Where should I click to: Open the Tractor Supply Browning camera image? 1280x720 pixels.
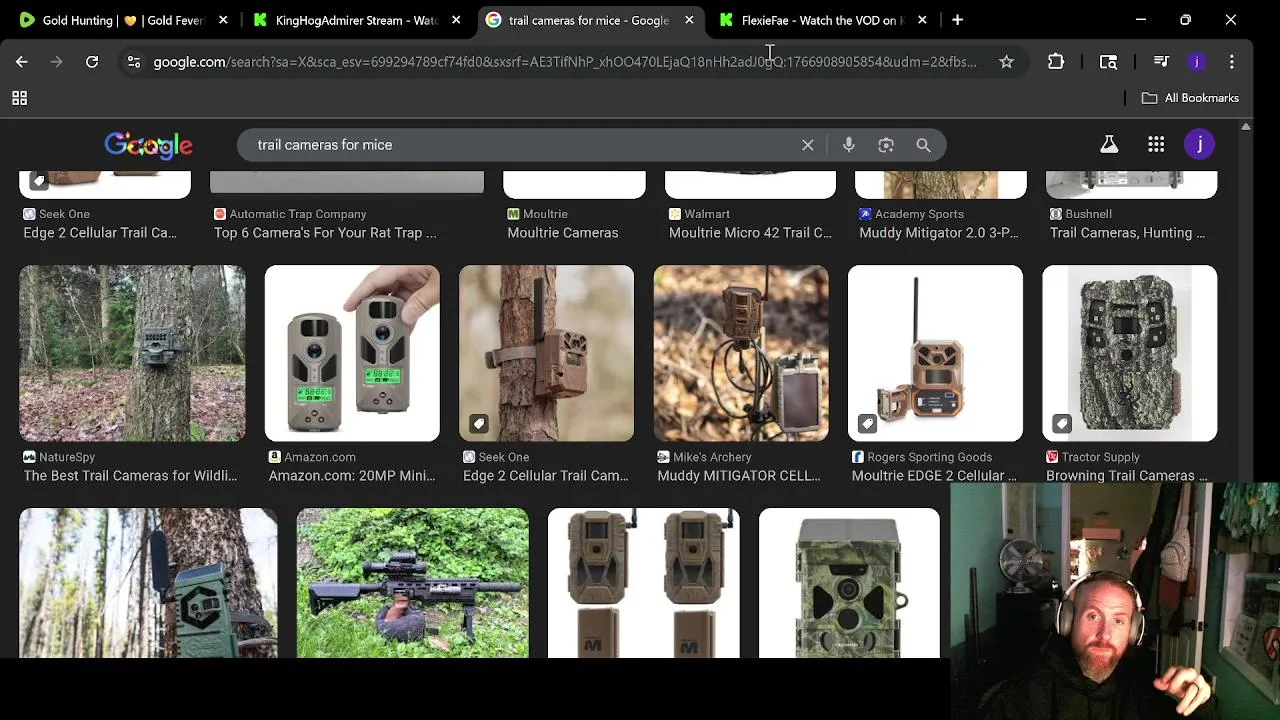[x=1130, y=353]
